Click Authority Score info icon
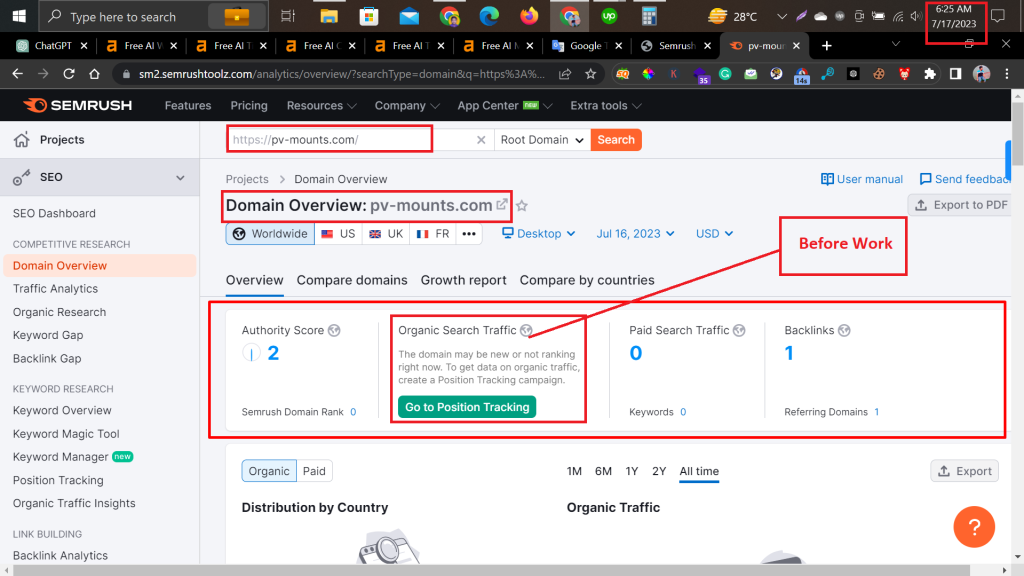1024x576 pixels. 334,330
